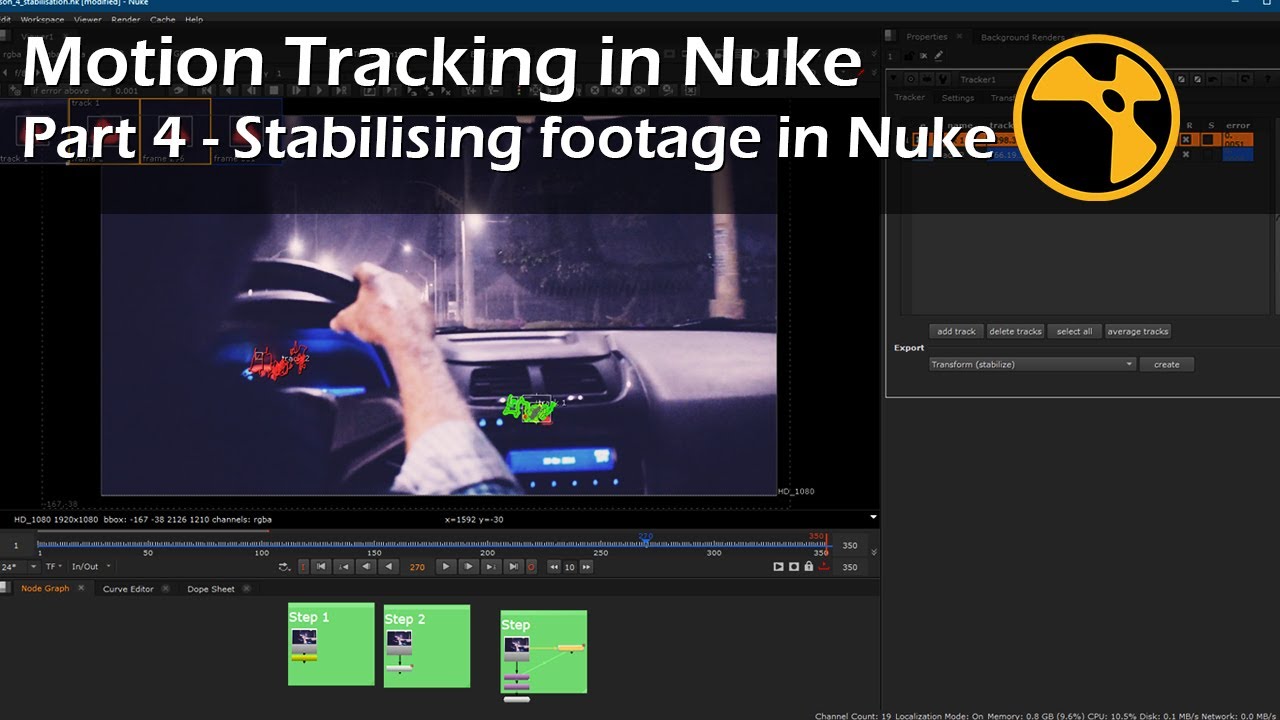The height and width of the screenshot is (720, 1280).
Task: Switch to the Curve Editor tab
Action: coord(128,589)
